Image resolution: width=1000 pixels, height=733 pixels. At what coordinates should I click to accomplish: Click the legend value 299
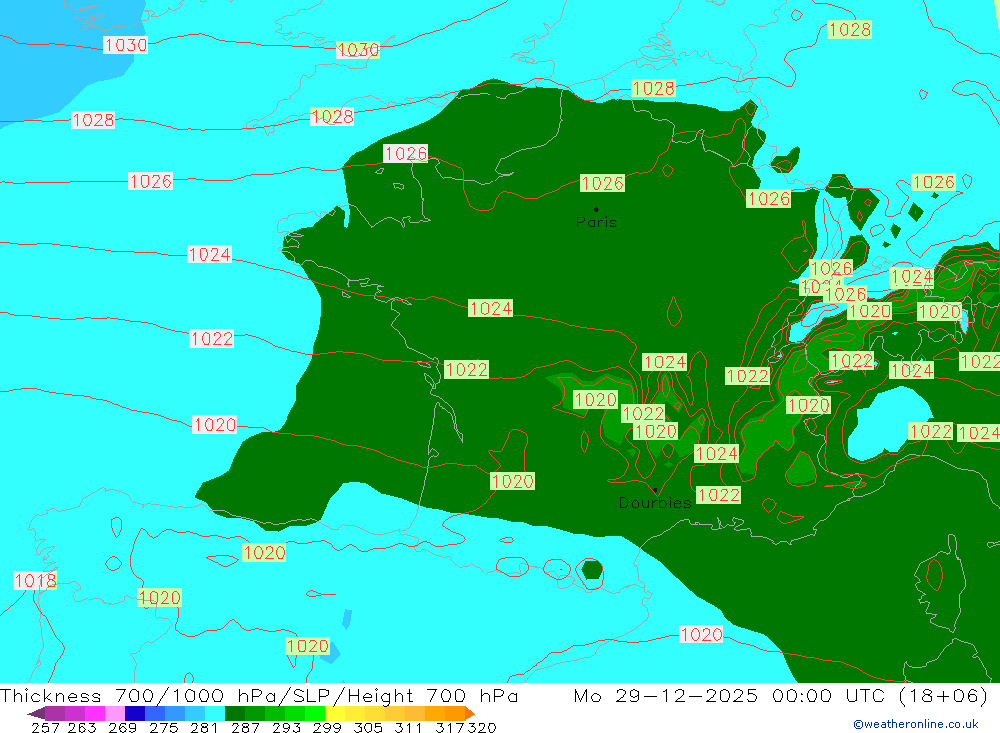327,727
